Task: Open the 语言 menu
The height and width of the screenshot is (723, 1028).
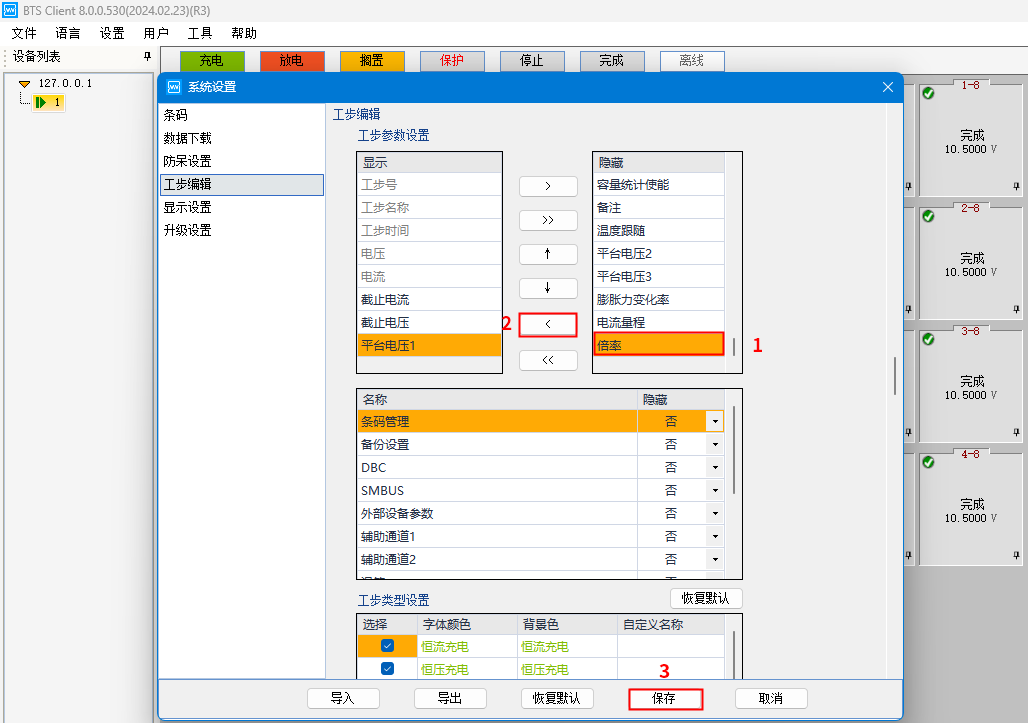Action: [68, 33]
